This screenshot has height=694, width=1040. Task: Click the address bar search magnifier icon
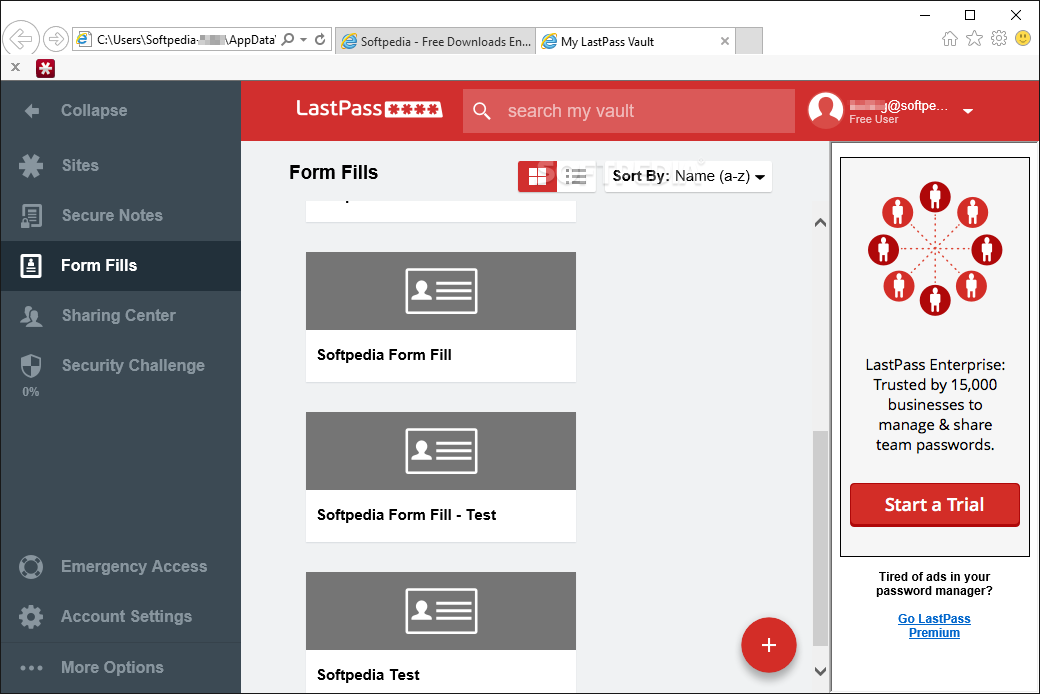(x=288, y=39)
